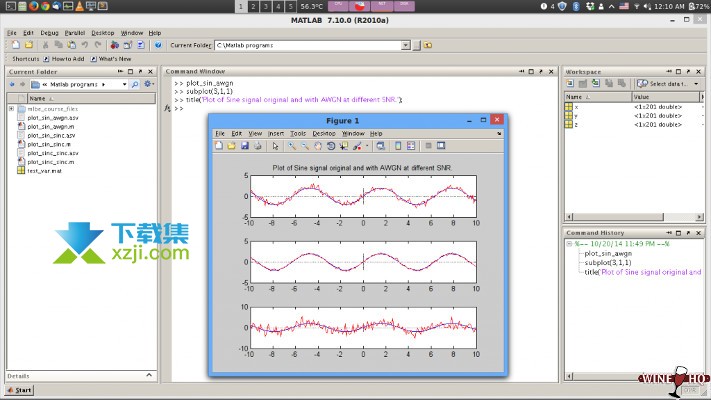Image resolution: width=711 pixels, height=400 pixels.
Task: Click the How to Add shortcut
Action: (64, 59)
